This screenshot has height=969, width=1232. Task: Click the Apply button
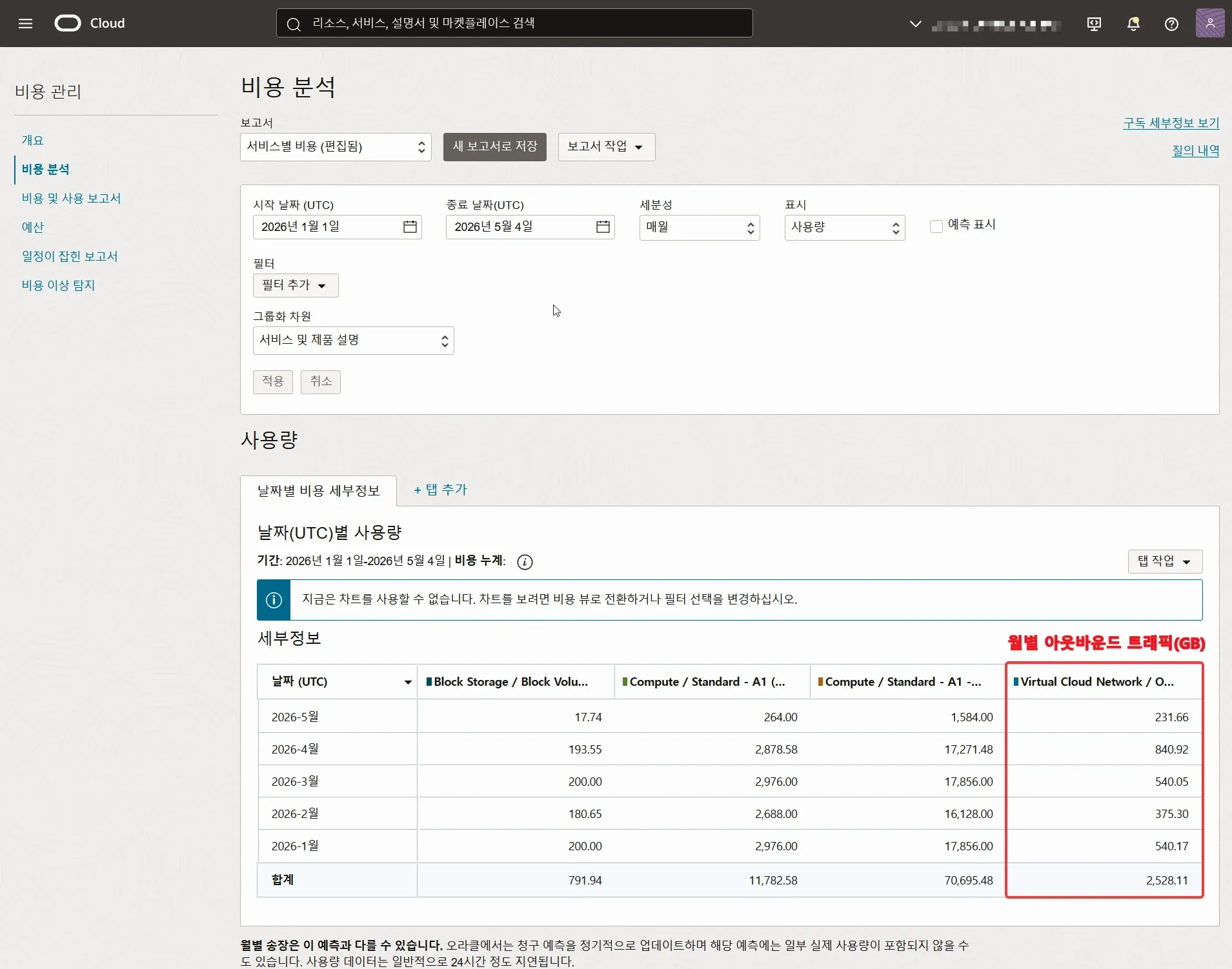(273, 382)
